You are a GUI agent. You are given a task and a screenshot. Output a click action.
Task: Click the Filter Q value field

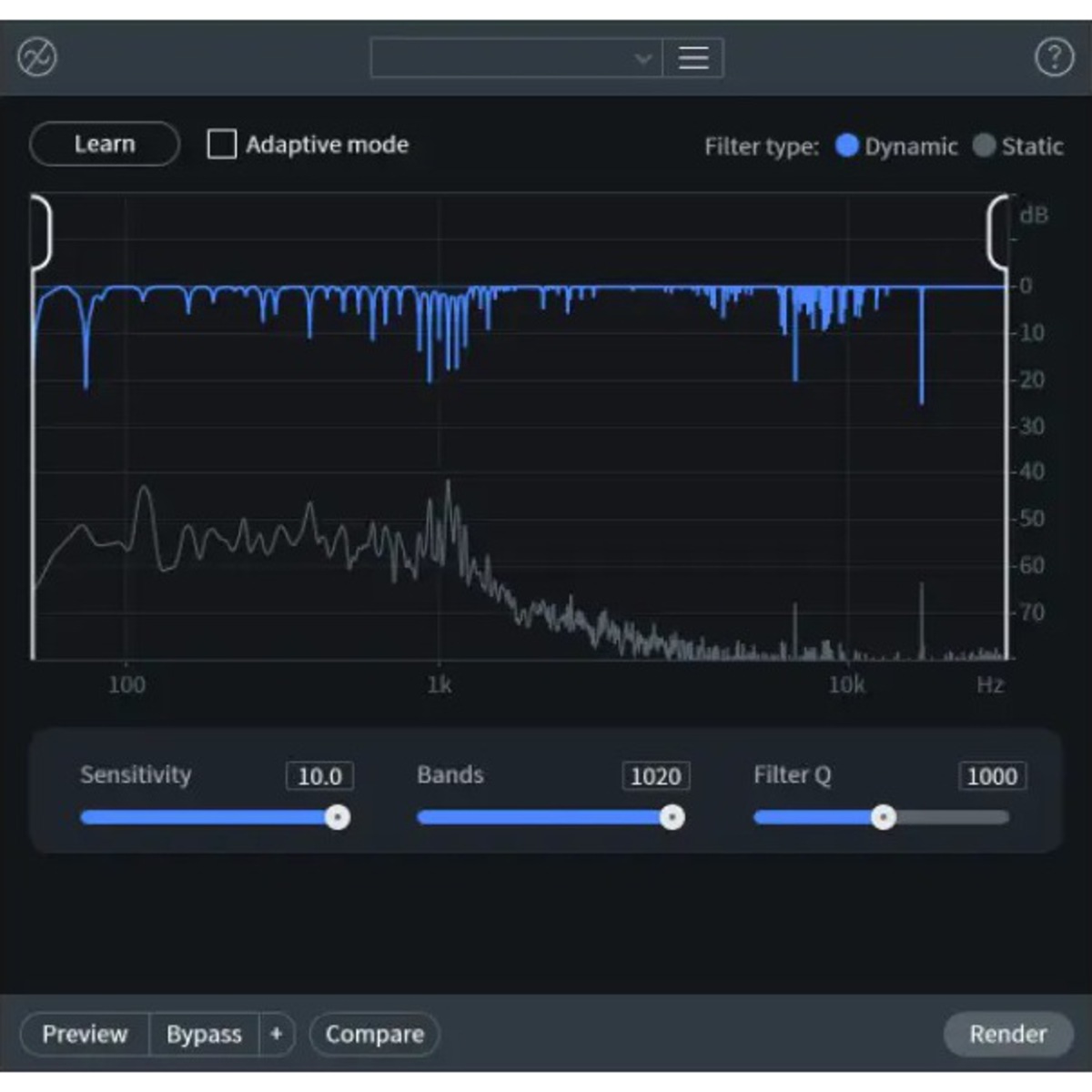(992, 776)
